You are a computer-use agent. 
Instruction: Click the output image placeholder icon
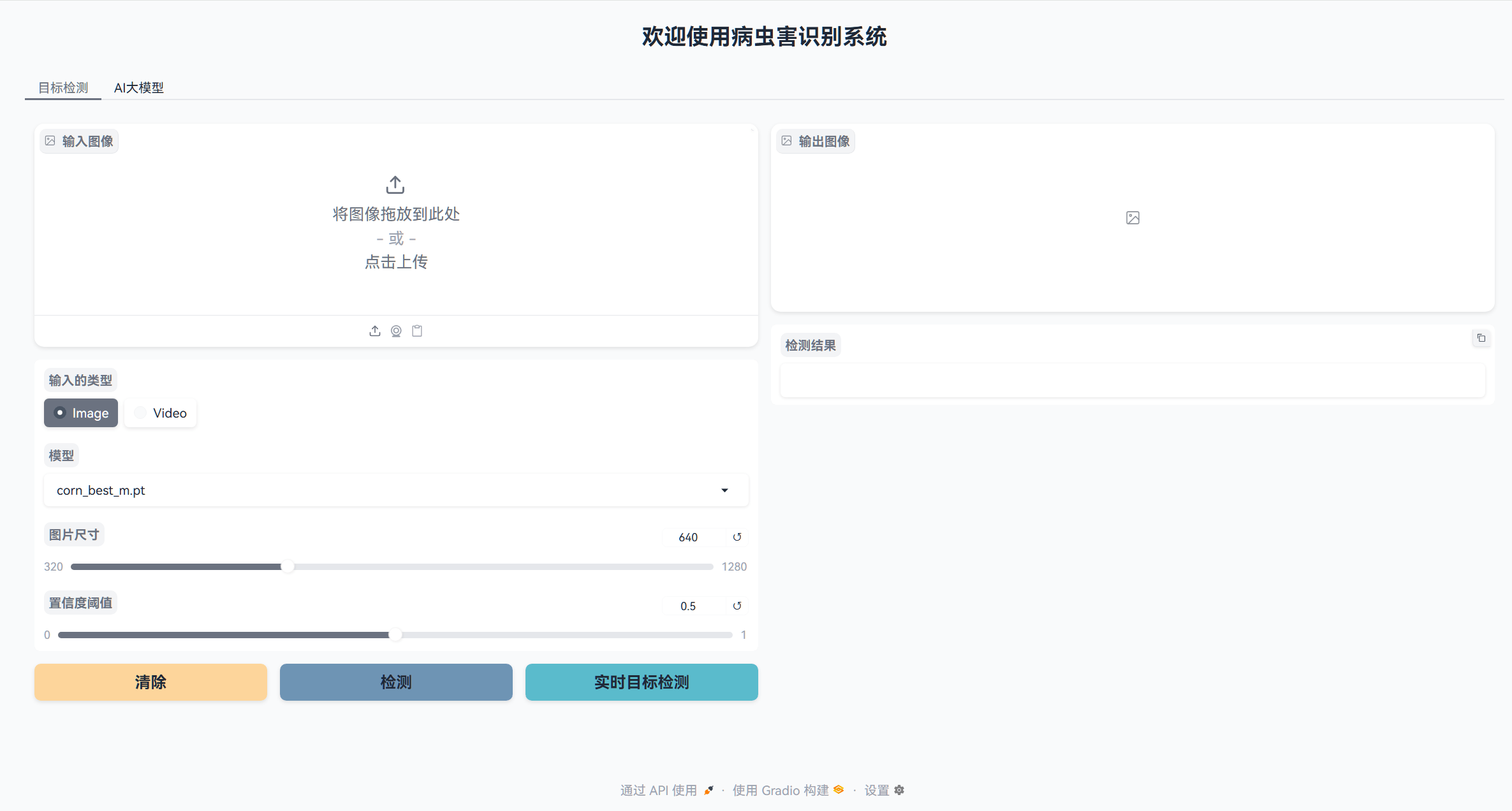(x=1133, y=218)
